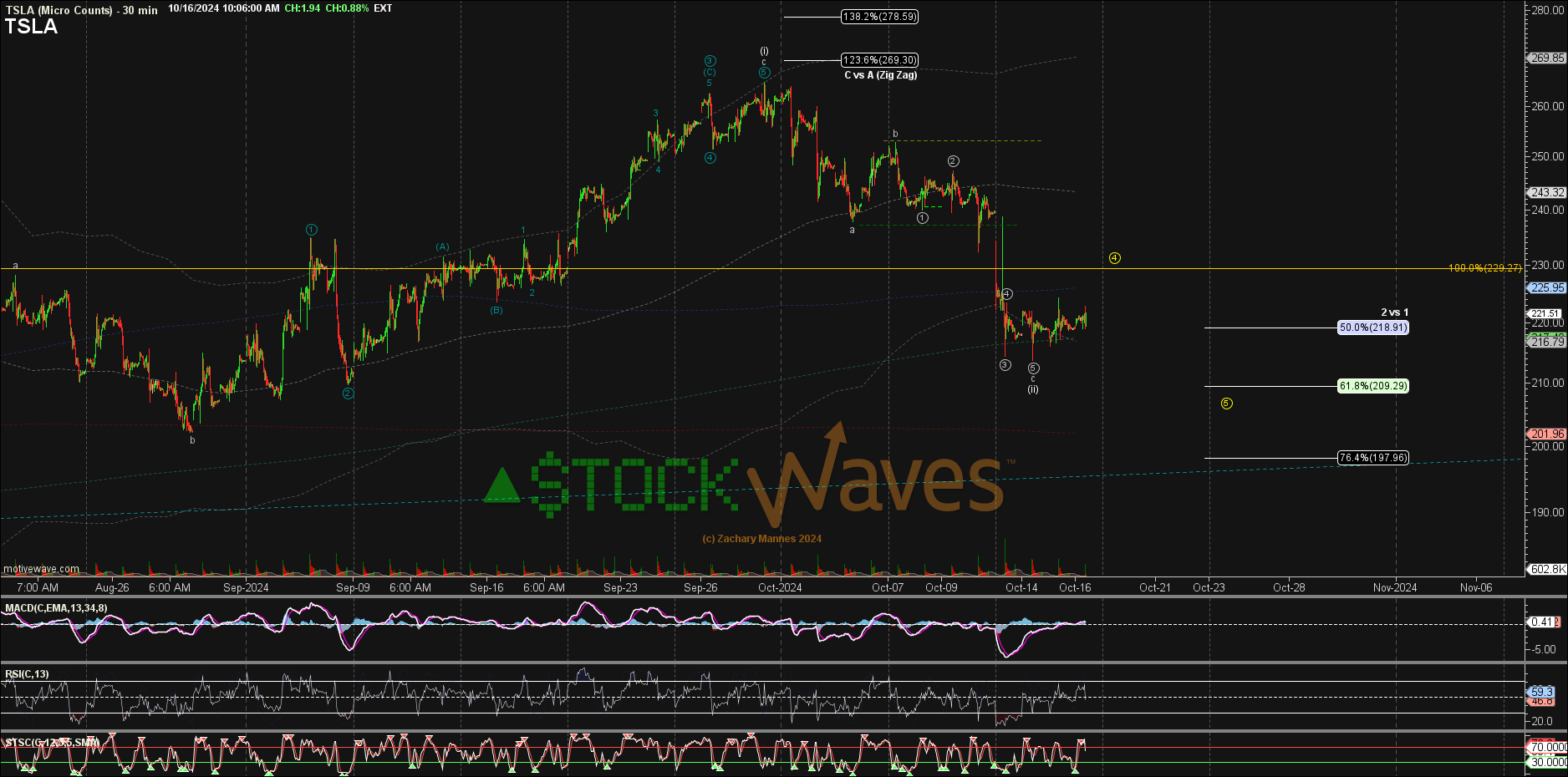The width and height of the screenshot is (1568, 777).
Task: Click the Sep-26 date on the time axis
Action: (x=700, y=587)
